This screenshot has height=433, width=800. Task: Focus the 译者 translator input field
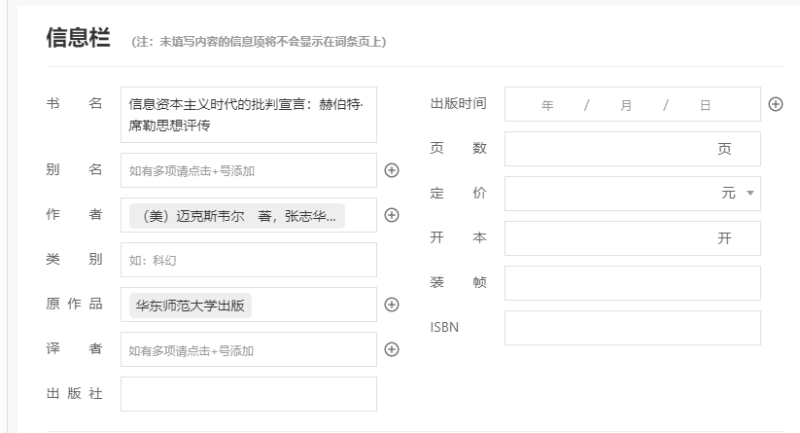click(x=248, y=349)
